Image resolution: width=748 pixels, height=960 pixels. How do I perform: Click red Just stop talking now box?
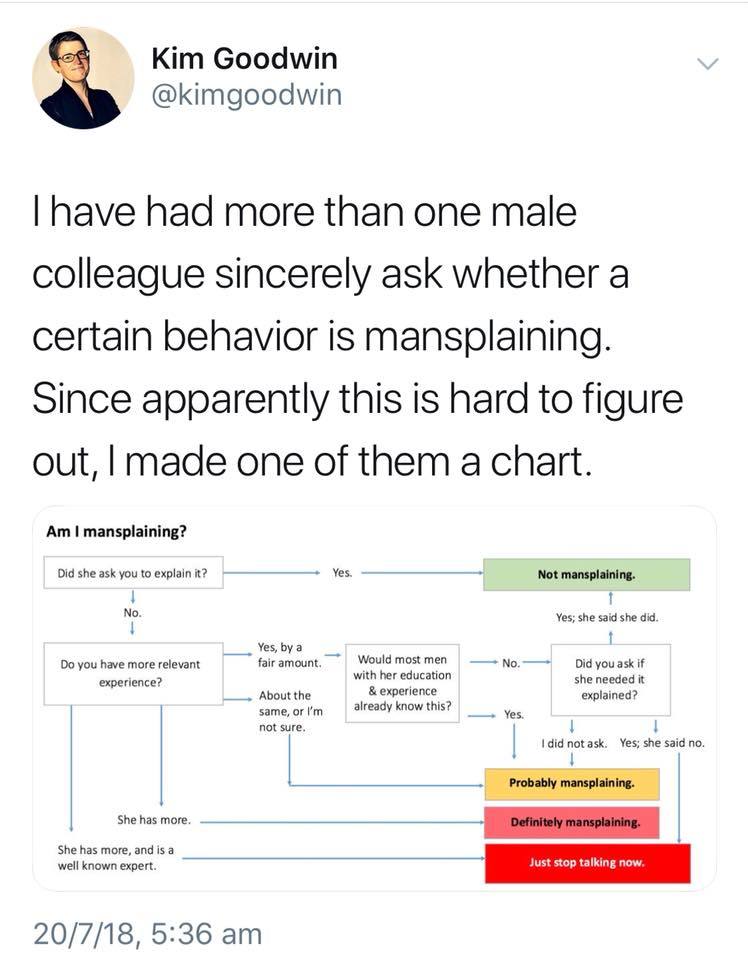pyautogui.click(x=587, y=862)
